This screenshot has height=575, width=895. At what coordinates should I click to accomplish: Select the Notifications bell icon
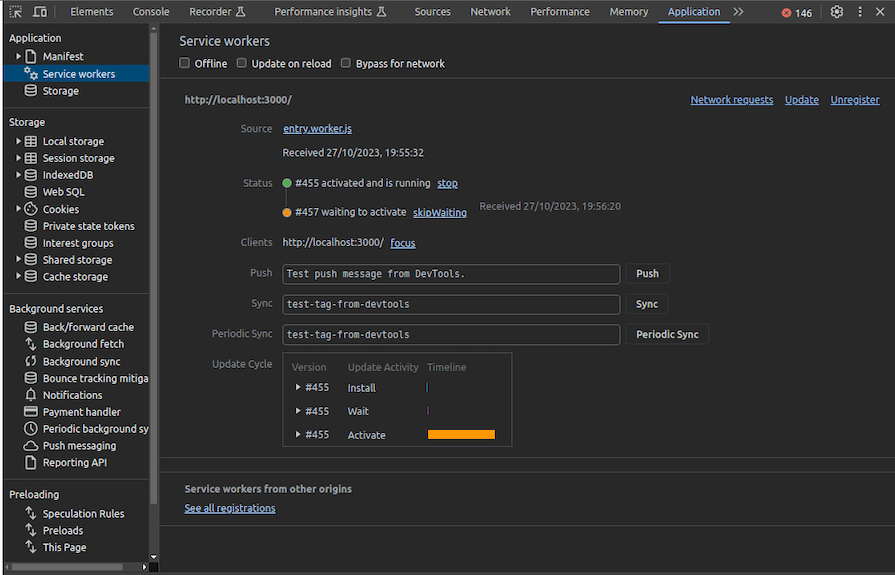click(31, 395)
